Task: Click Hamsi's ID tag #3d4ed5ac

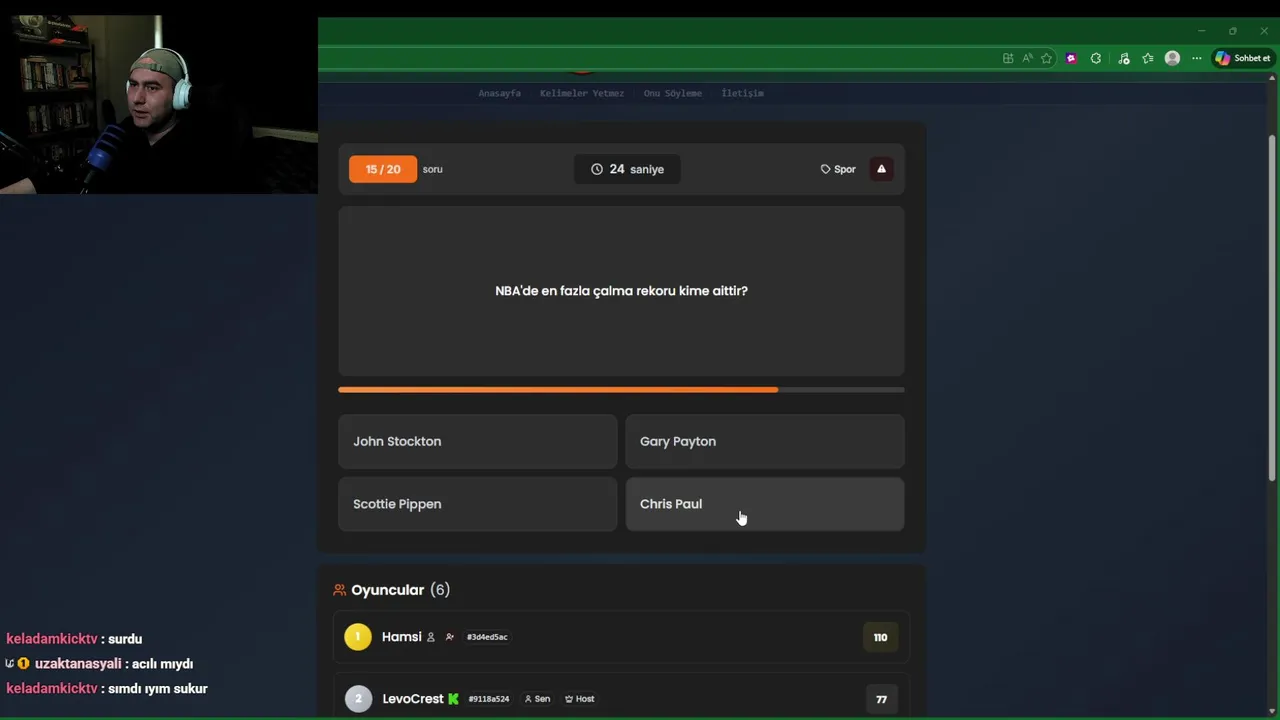Action: [487, 637]
